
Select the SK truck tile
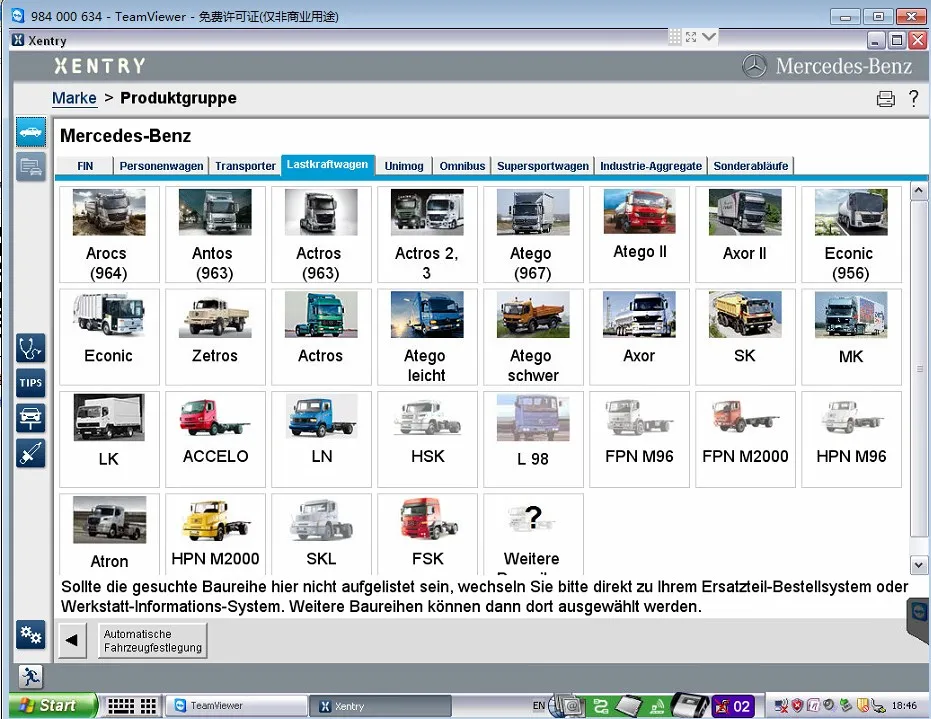[x=745, y=337]
